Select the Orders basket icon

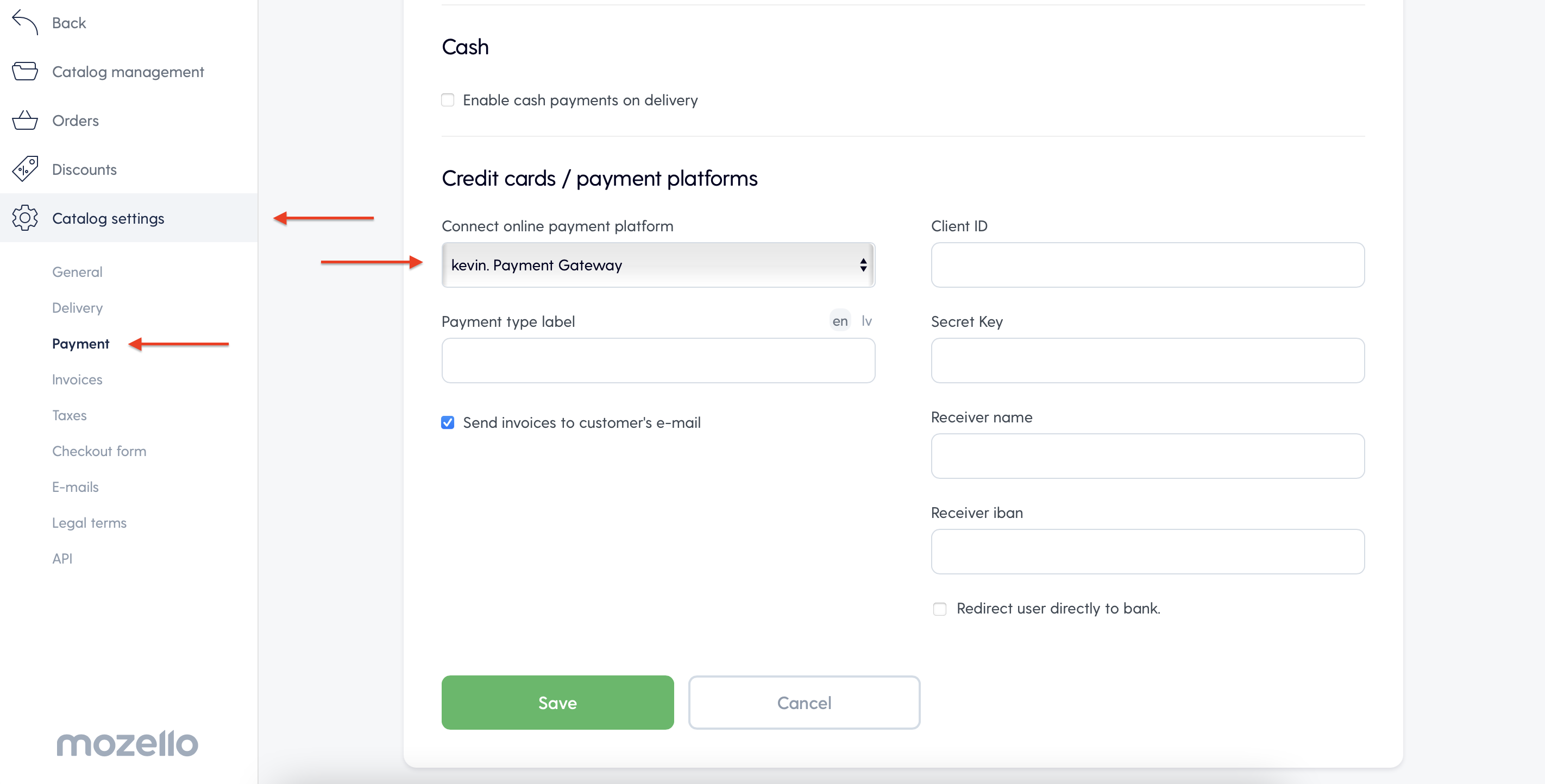[x=24, y=120]
